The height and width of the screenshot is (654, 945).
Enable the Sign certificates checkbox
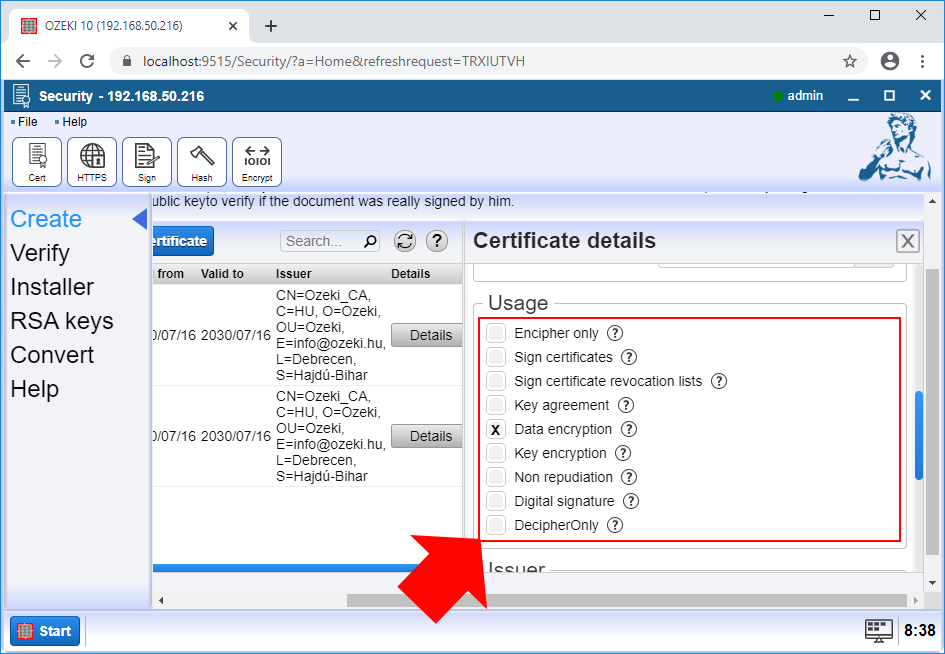(496, 357)
